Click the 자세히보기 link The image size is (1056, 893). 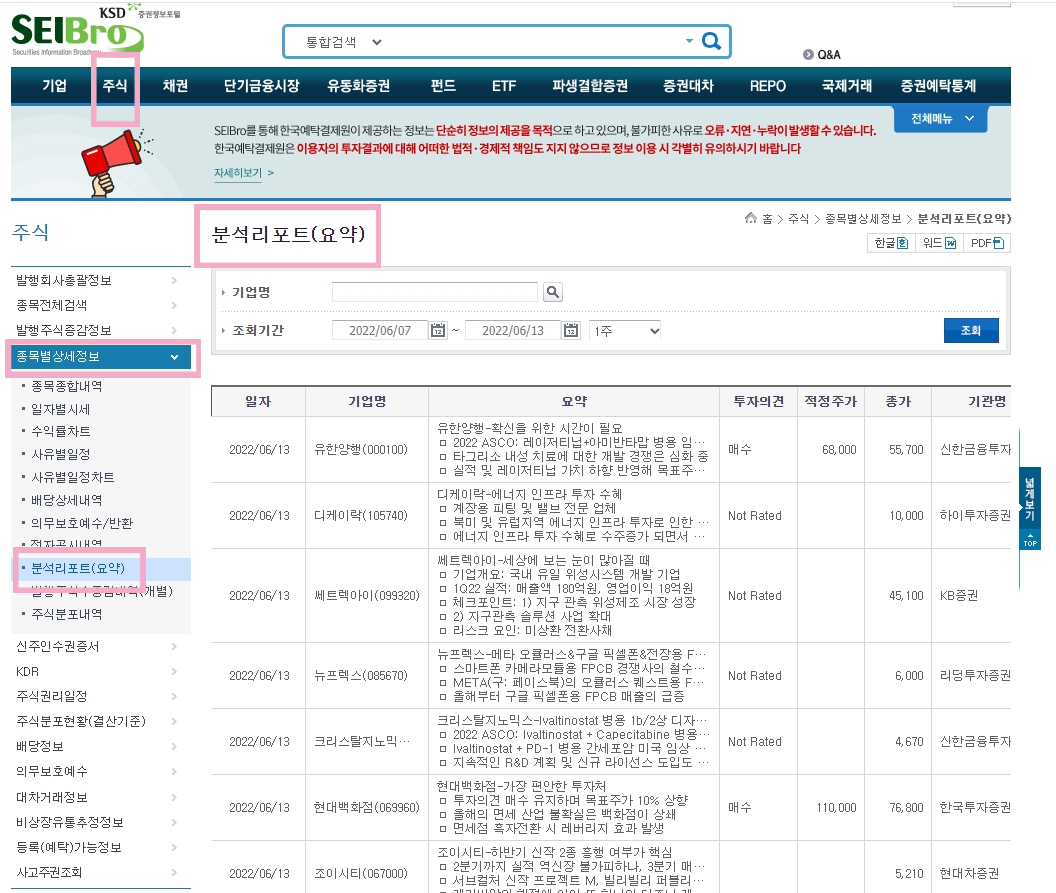[238, 173]
